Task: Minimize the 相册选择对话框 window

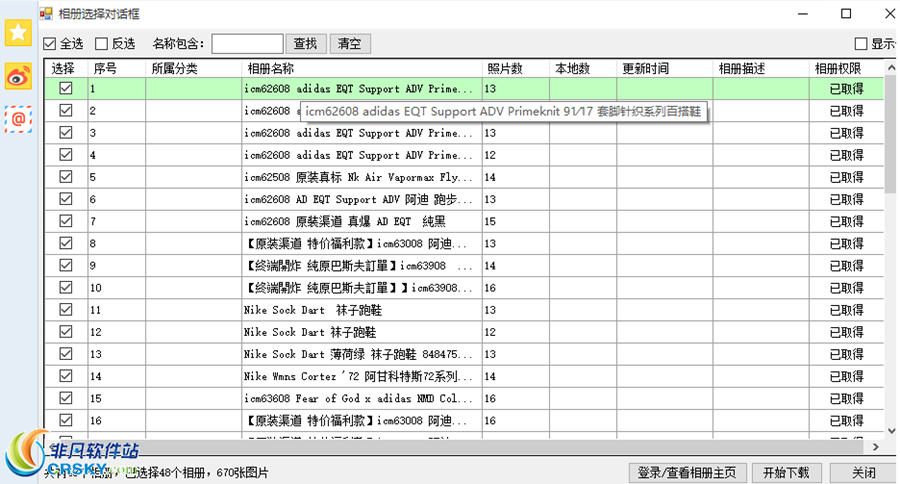Action: point(803,14)
